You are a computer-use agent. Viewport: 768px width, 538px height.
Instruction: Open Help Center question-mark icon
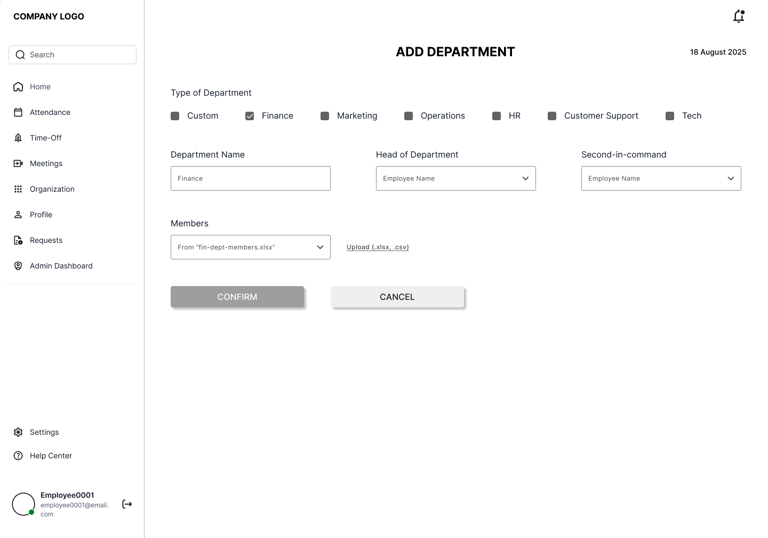tap(18, 456)
